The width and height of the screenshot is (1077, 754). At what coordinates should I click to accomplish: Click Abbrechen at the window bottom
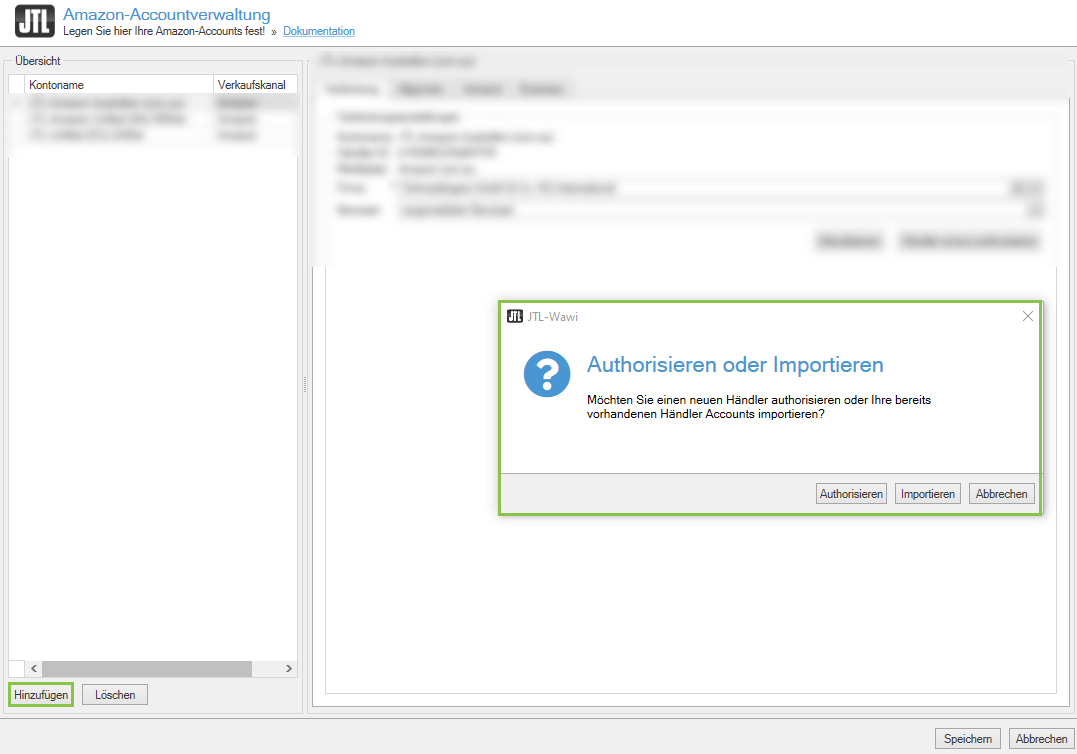[x=1041, y=738]
